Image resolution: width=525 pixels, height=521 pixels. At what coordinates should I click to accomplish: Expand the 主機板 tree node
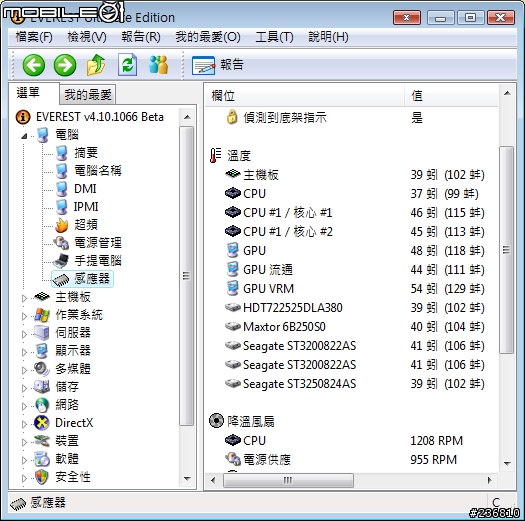tap(24, 298)
